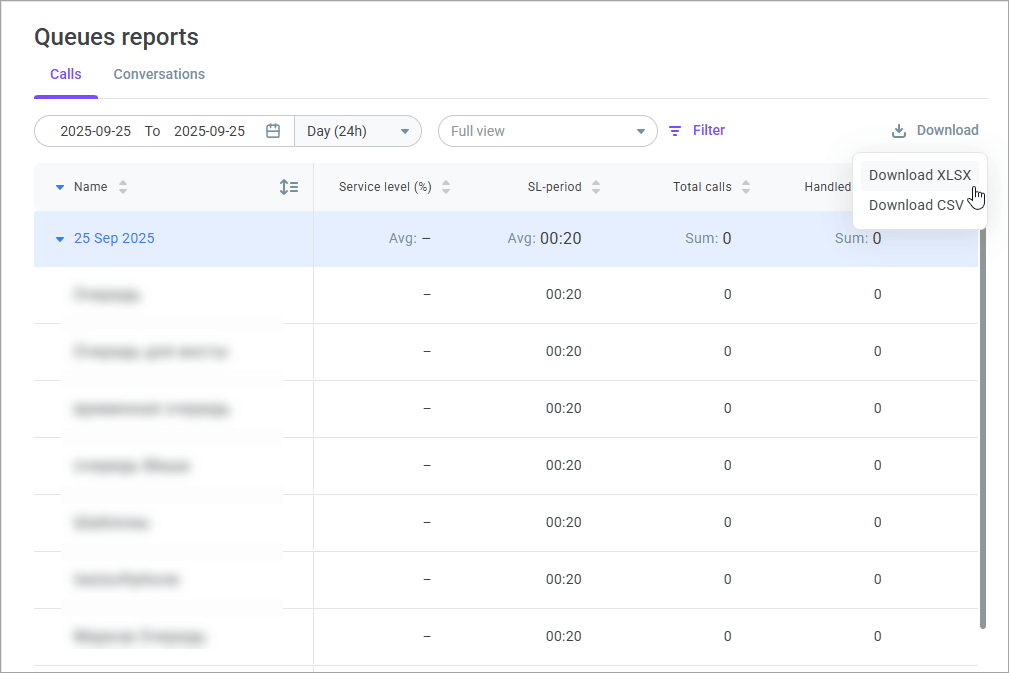Open the date range calendar icon

(273, 131)
